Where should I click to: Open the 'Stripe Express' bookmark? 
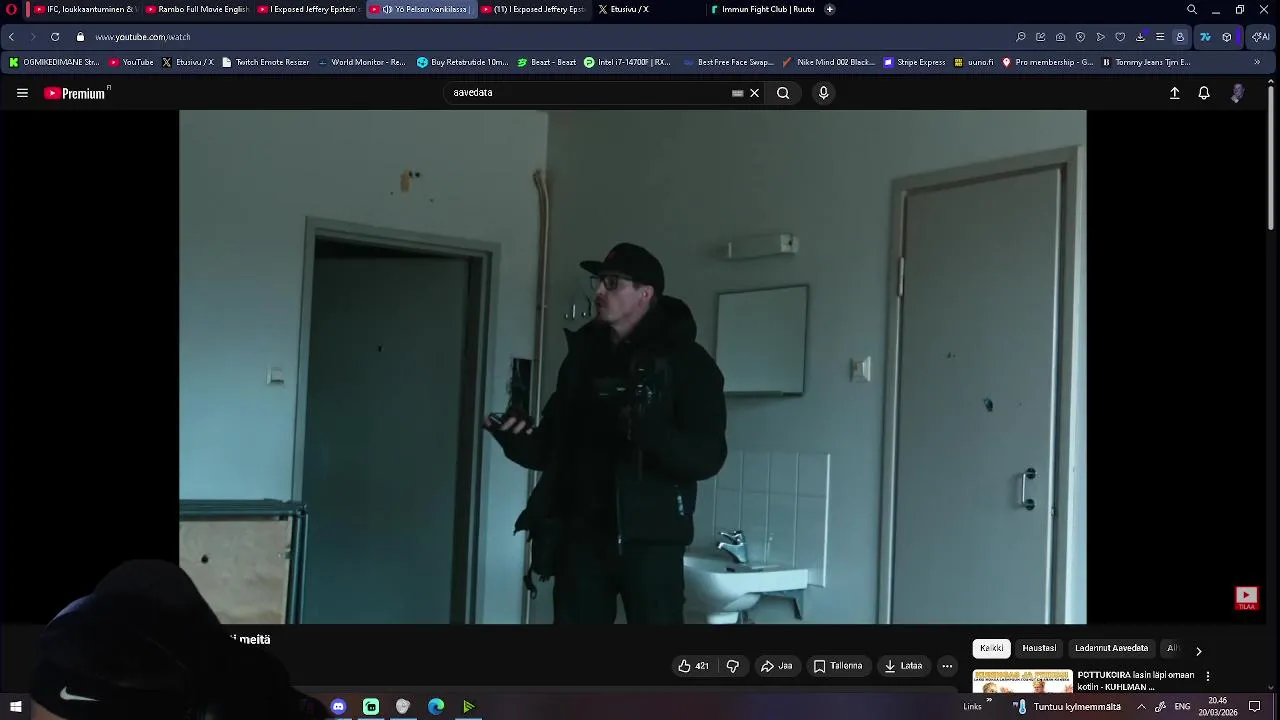914,62
